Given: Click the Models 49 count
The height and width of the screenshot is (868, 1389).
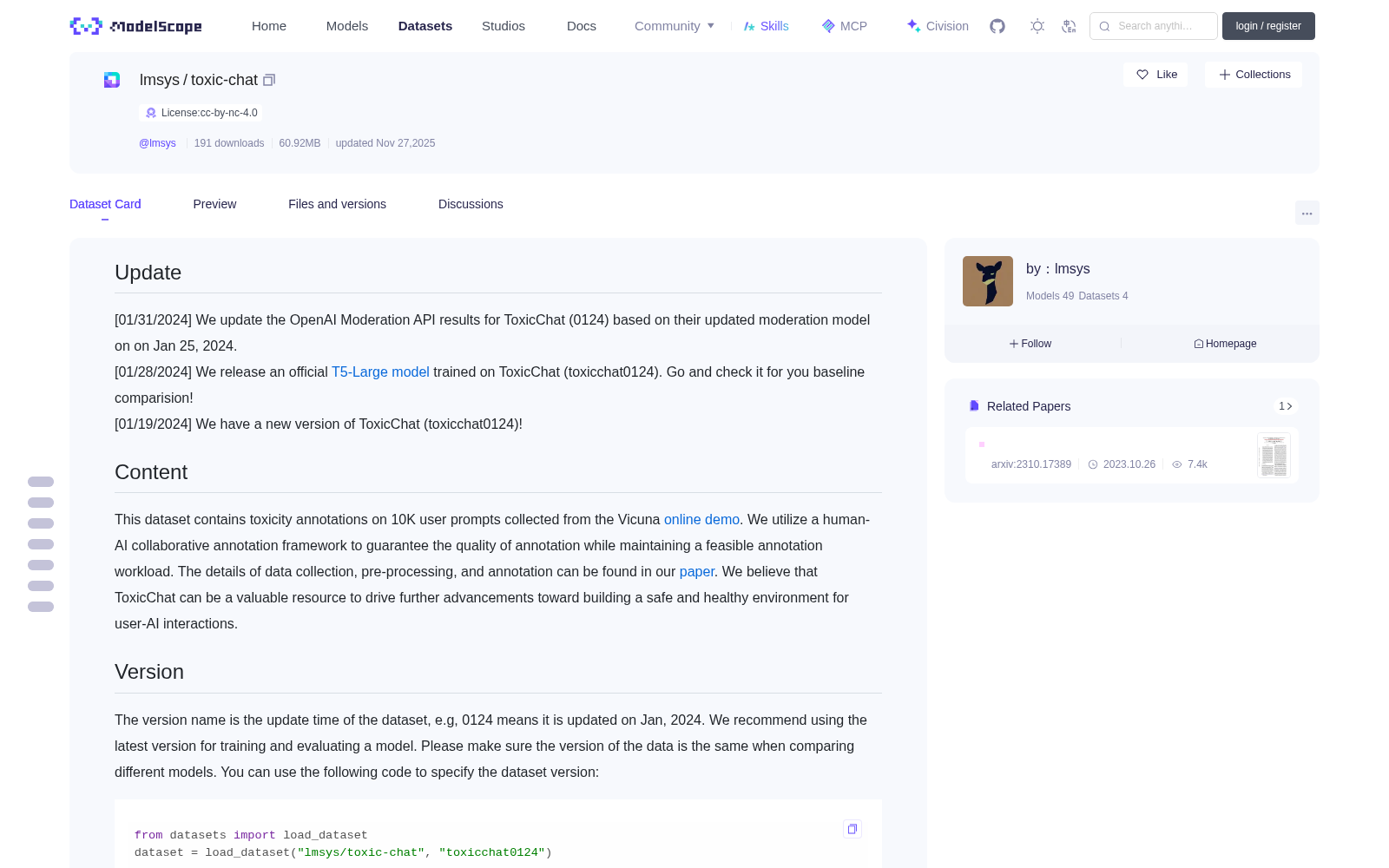Looking at the screenshot, I should (x=1050, y=296).
